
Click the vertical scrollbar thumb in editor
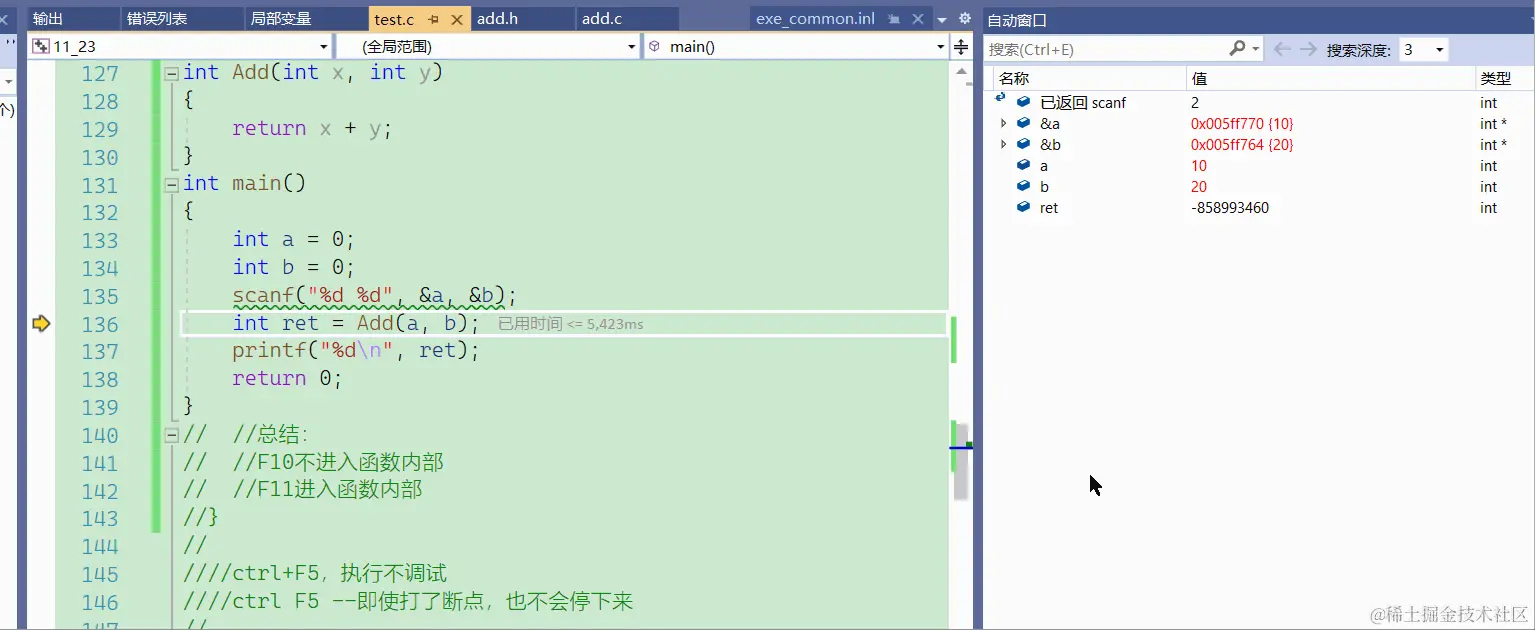[x=961, y=462]
